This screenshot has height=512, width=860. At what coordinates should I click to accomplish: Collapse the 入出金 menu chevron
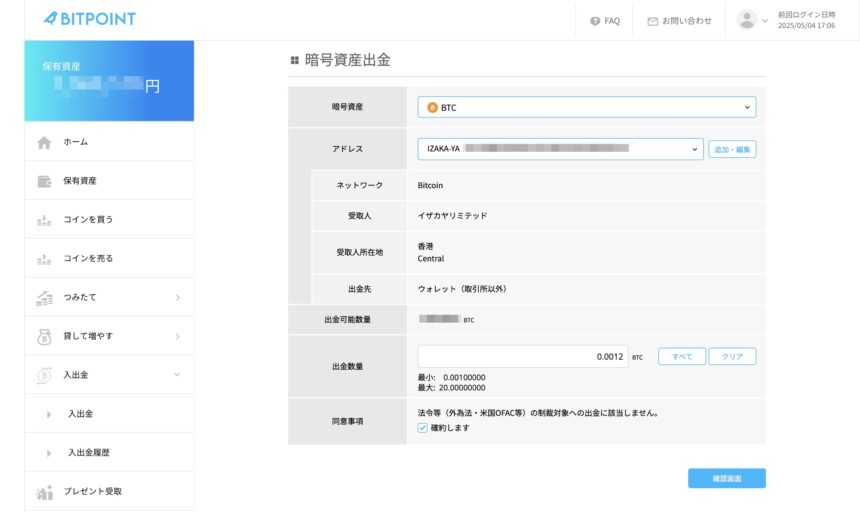click(x=177, y=375)
